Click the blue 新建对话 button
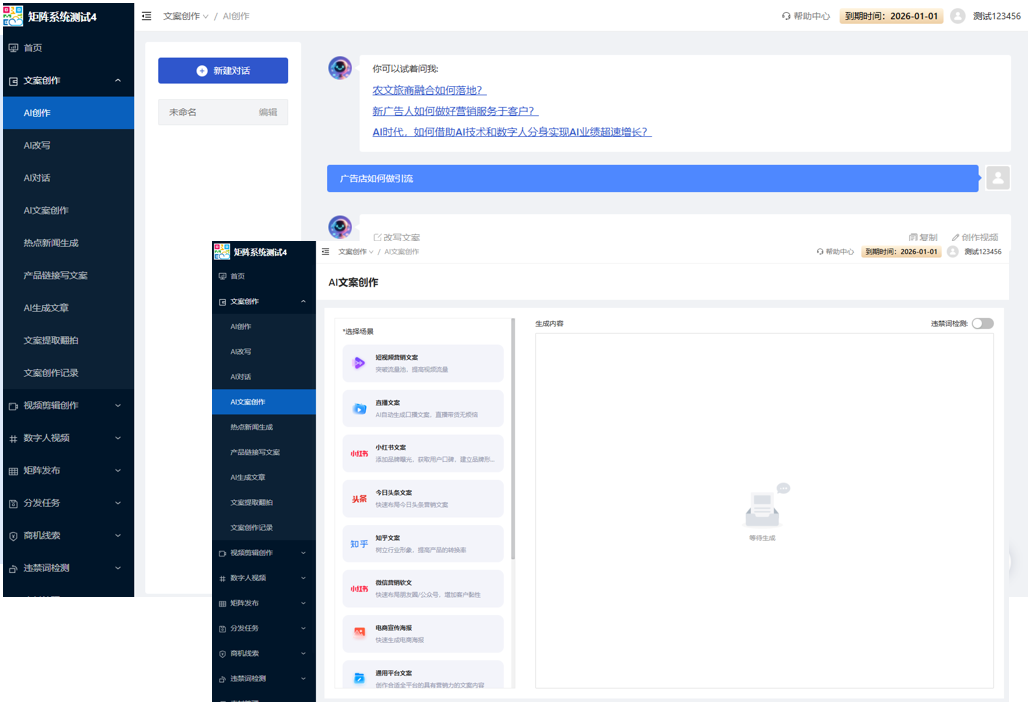 (223, 71)
